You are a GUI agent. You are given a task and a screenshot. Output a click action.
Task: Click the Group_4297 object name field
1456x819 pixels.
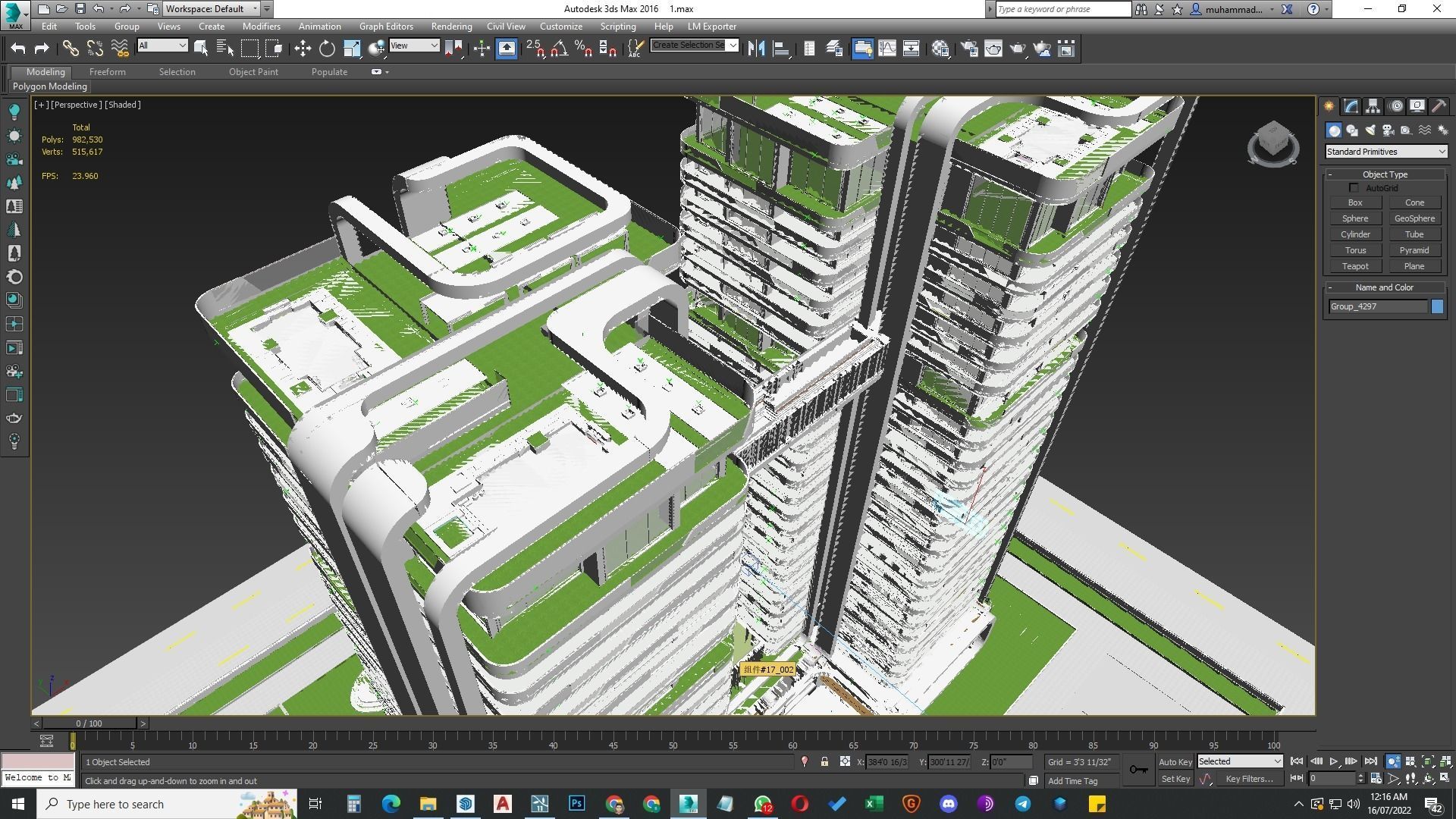(x=1378, y=306)
